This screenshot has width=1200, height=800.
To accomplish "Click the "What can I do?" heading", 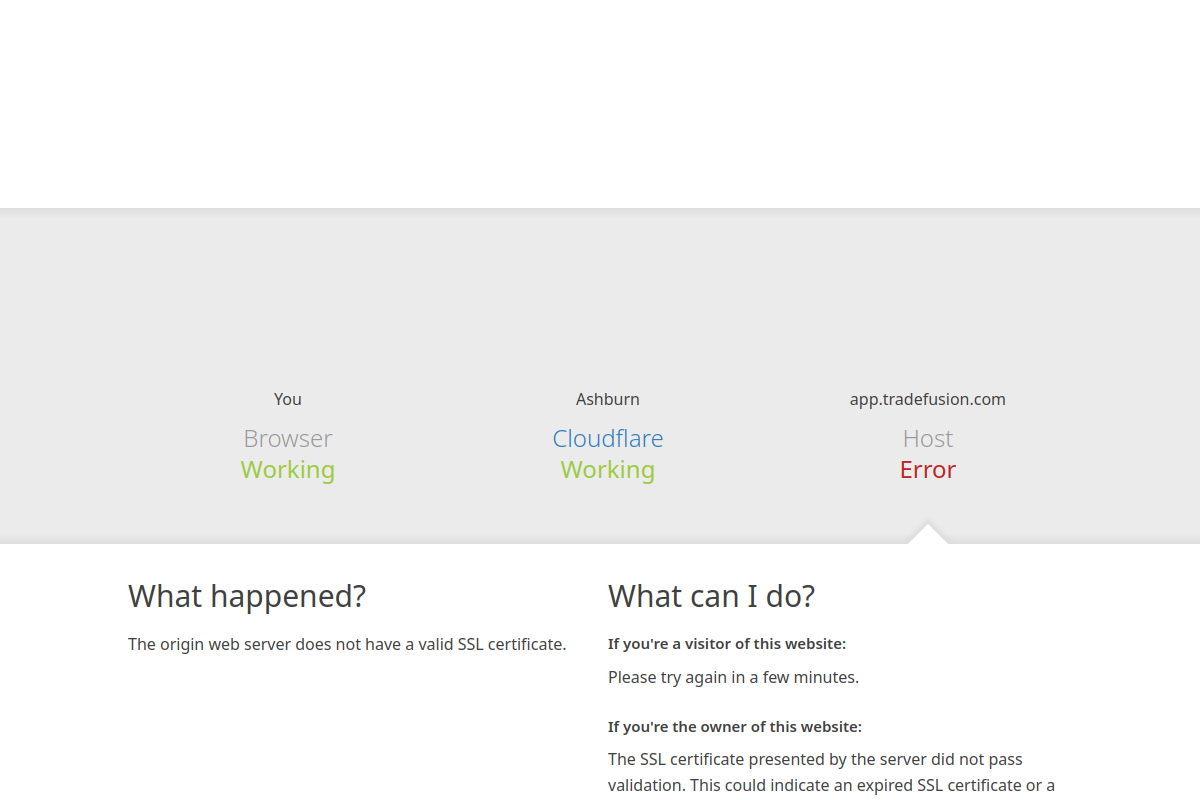I will click(711, 597).
